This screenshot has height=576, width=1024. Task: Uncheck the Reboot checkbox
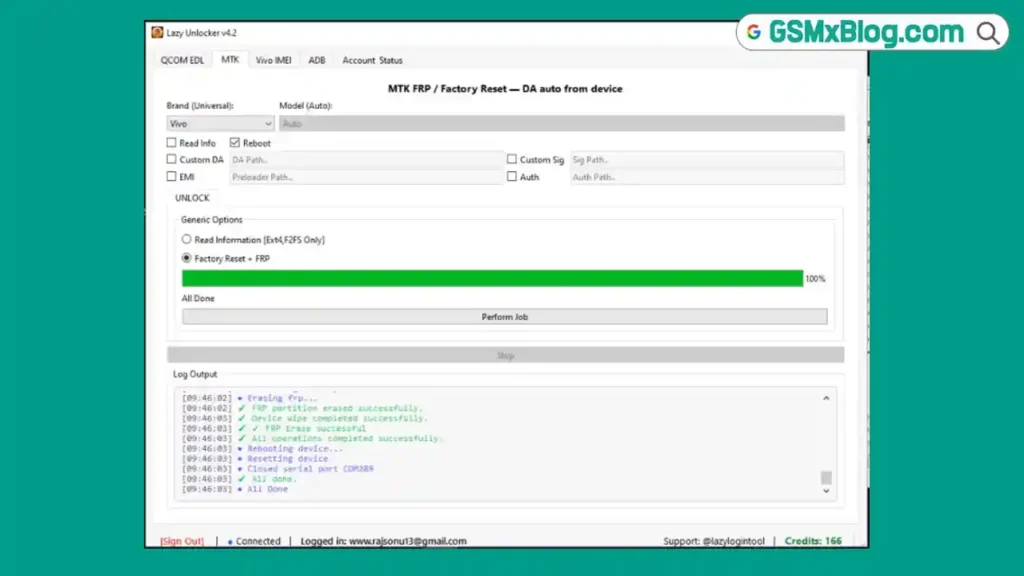[234, 142]
